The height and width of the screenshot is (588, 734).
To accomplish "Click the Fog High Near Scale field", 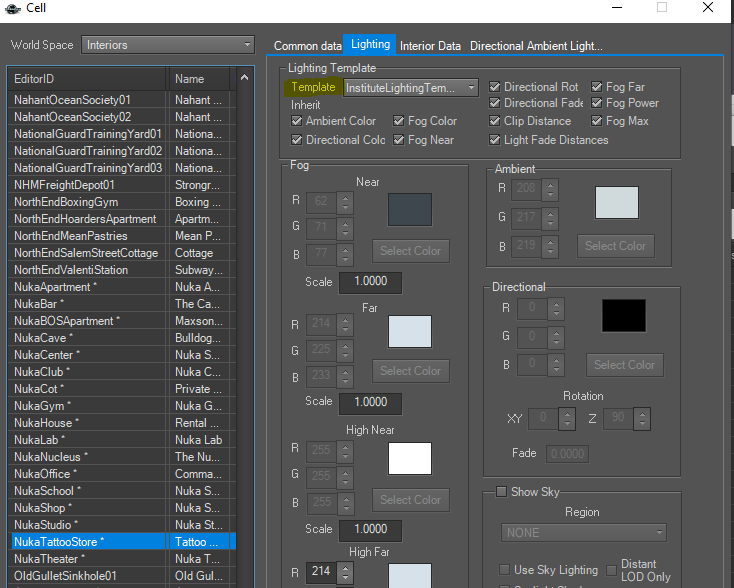I will [370, 530].
